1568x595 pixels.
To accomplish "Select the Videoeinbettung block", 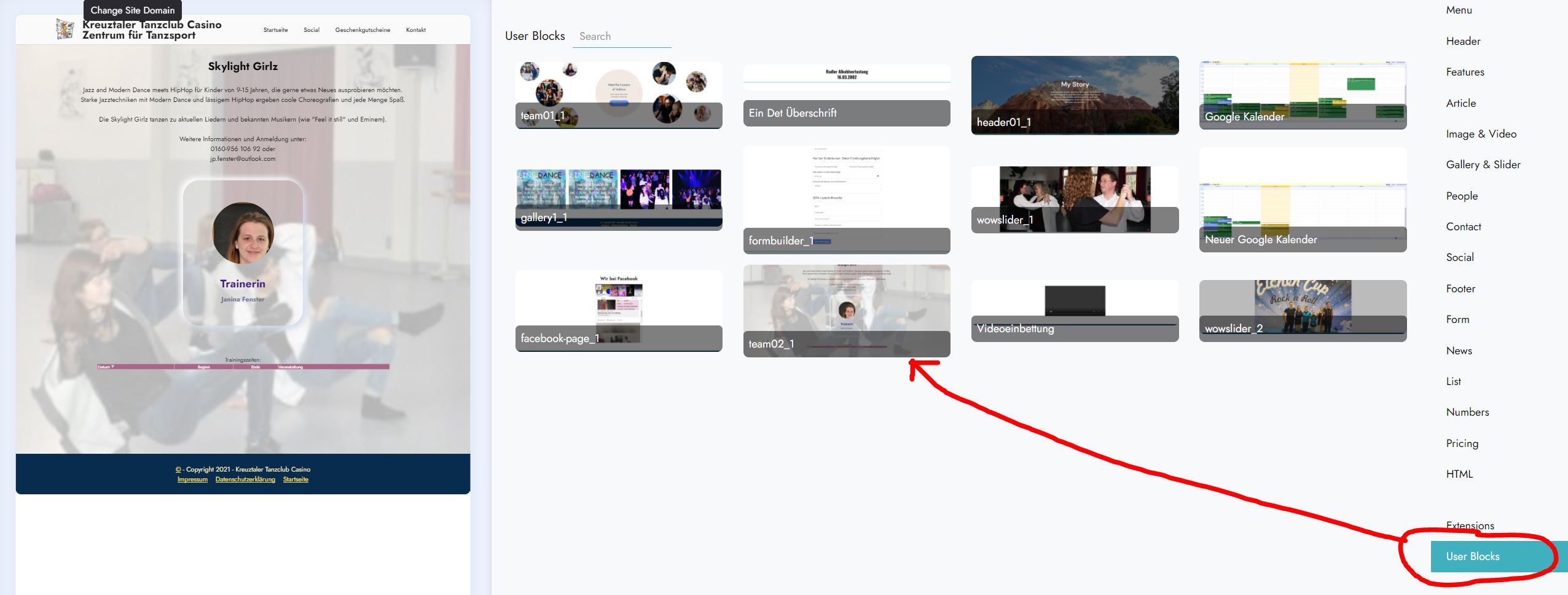I will tap(1075, 311).
